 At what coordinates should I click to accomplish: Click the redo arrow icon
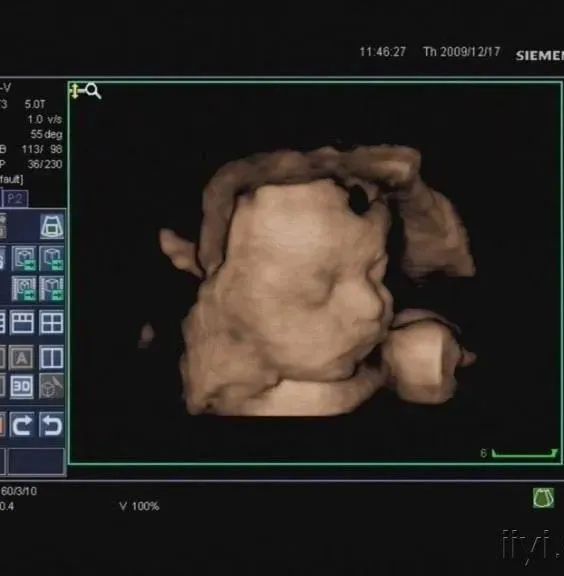click(22, 425)
